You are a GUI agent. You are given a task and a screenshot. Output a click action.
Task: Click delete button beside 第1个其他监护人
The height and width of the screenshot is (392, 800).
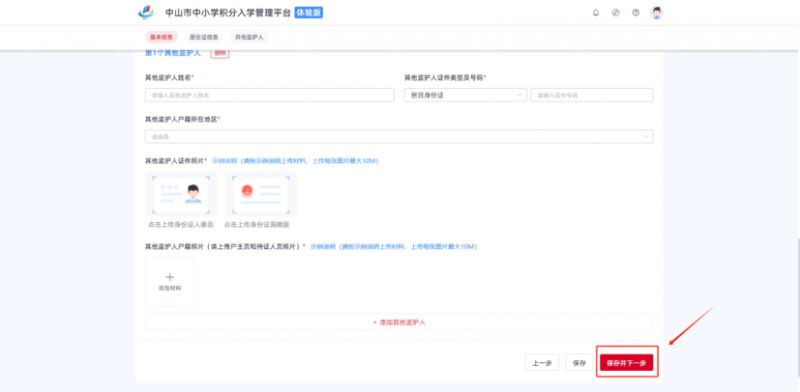pyautogui.click(x=220, y=53)
